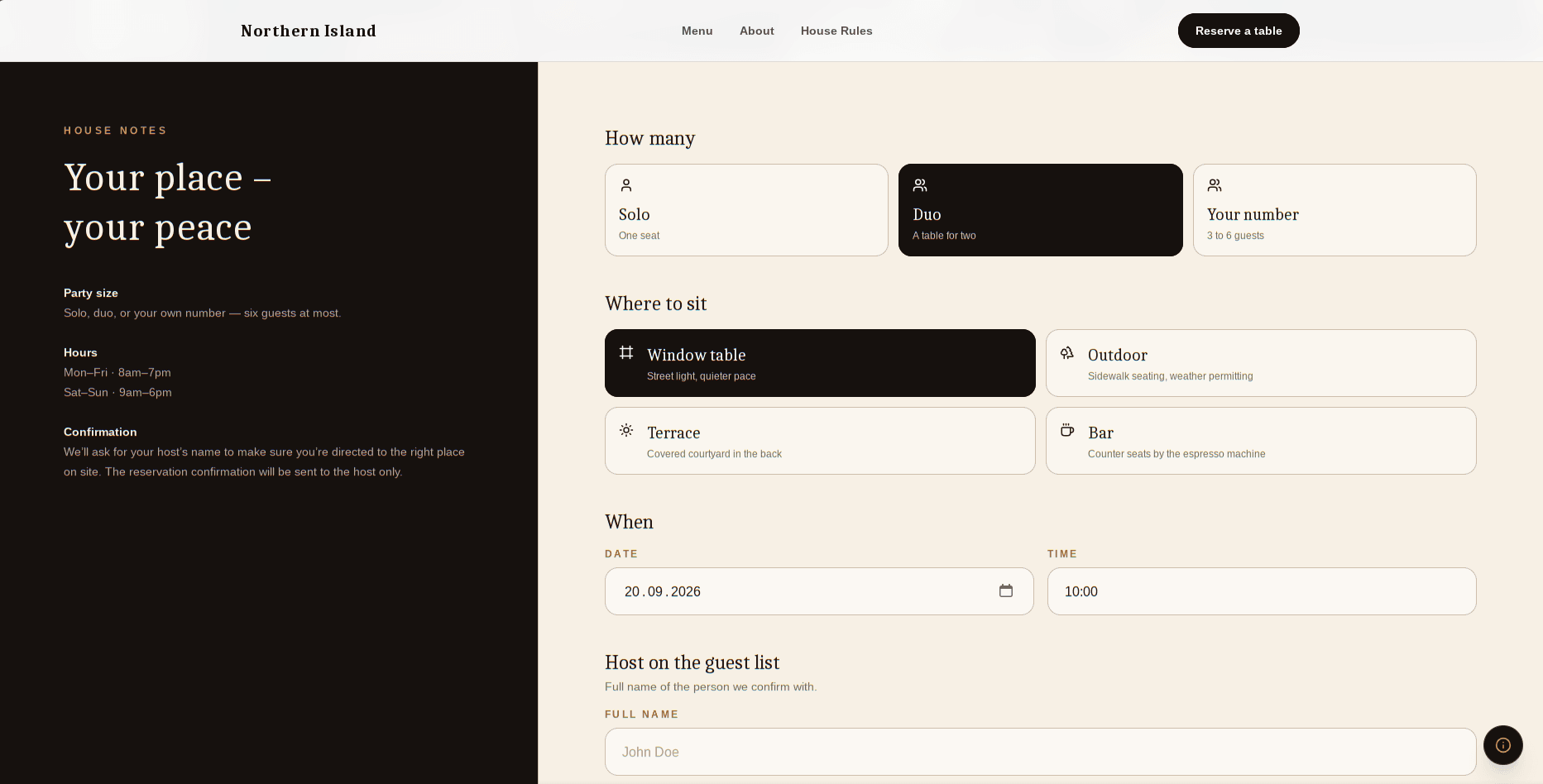This screenshot has height=784, width=1543.
Task: Select the Solo party size option
Action: [x=746, y=210]
